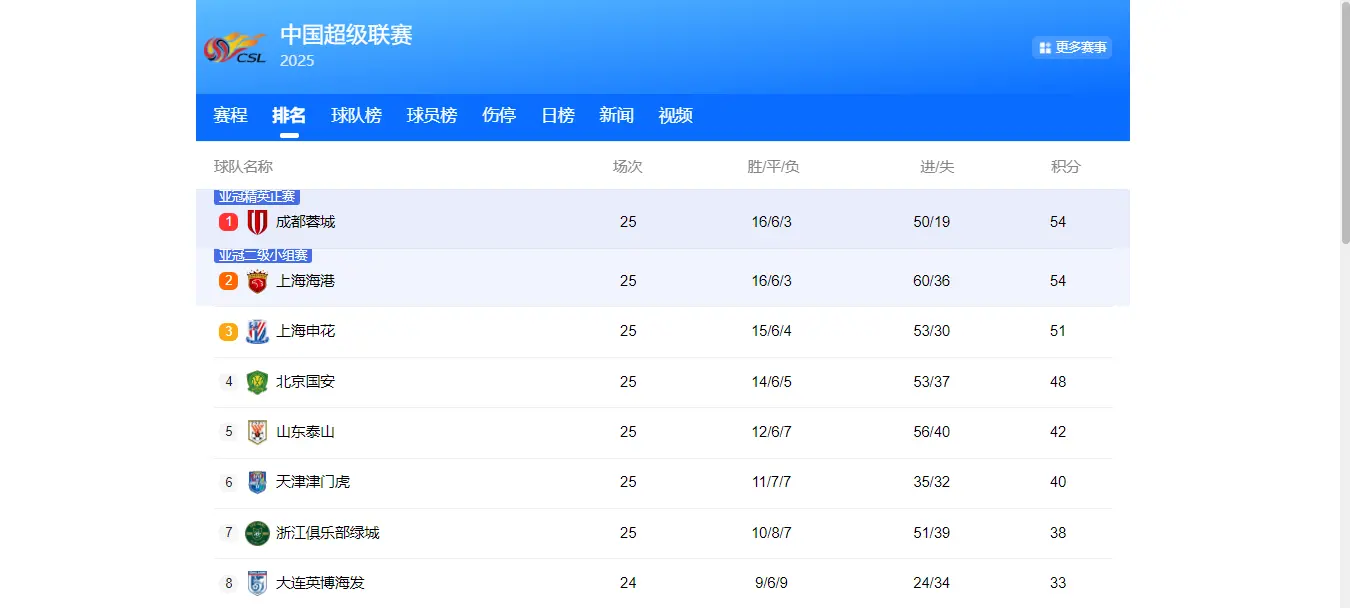Open the 球队榜 tab
Image resolution: width=1350 pixels, height=608 pixels.
(356, 116)
